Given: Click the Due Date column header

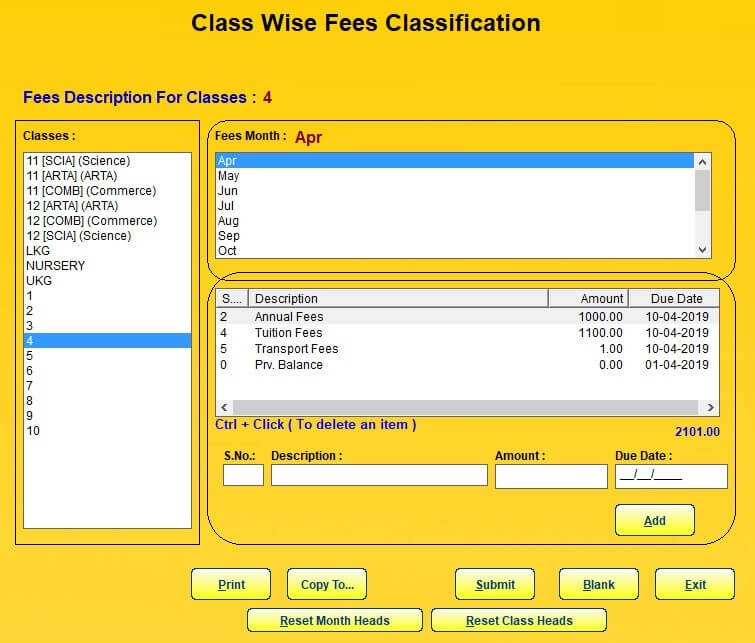Looking at the screenshot, I should click(674, 298).
